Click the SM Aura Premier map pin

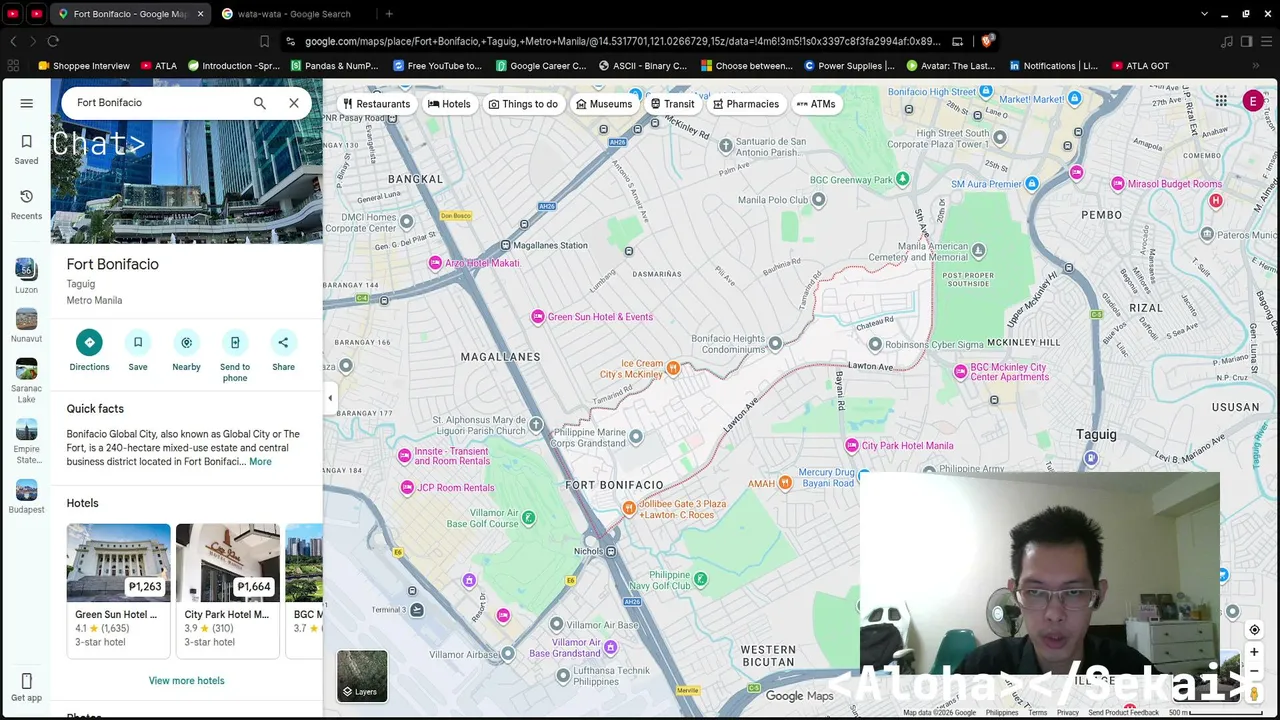1032,184
